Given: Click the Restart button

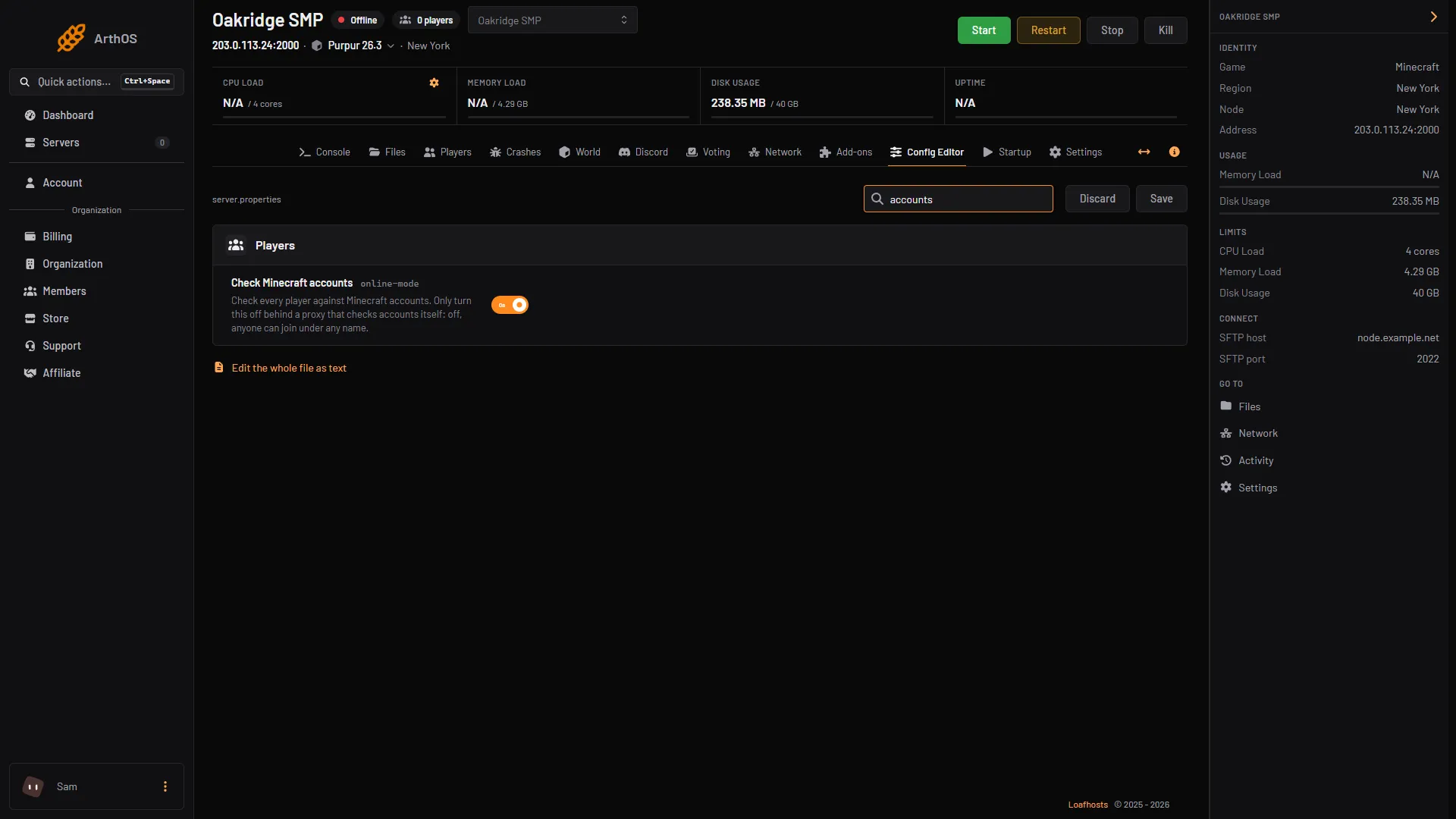Looking at the screenshot, I should (x=1048, y=30).
